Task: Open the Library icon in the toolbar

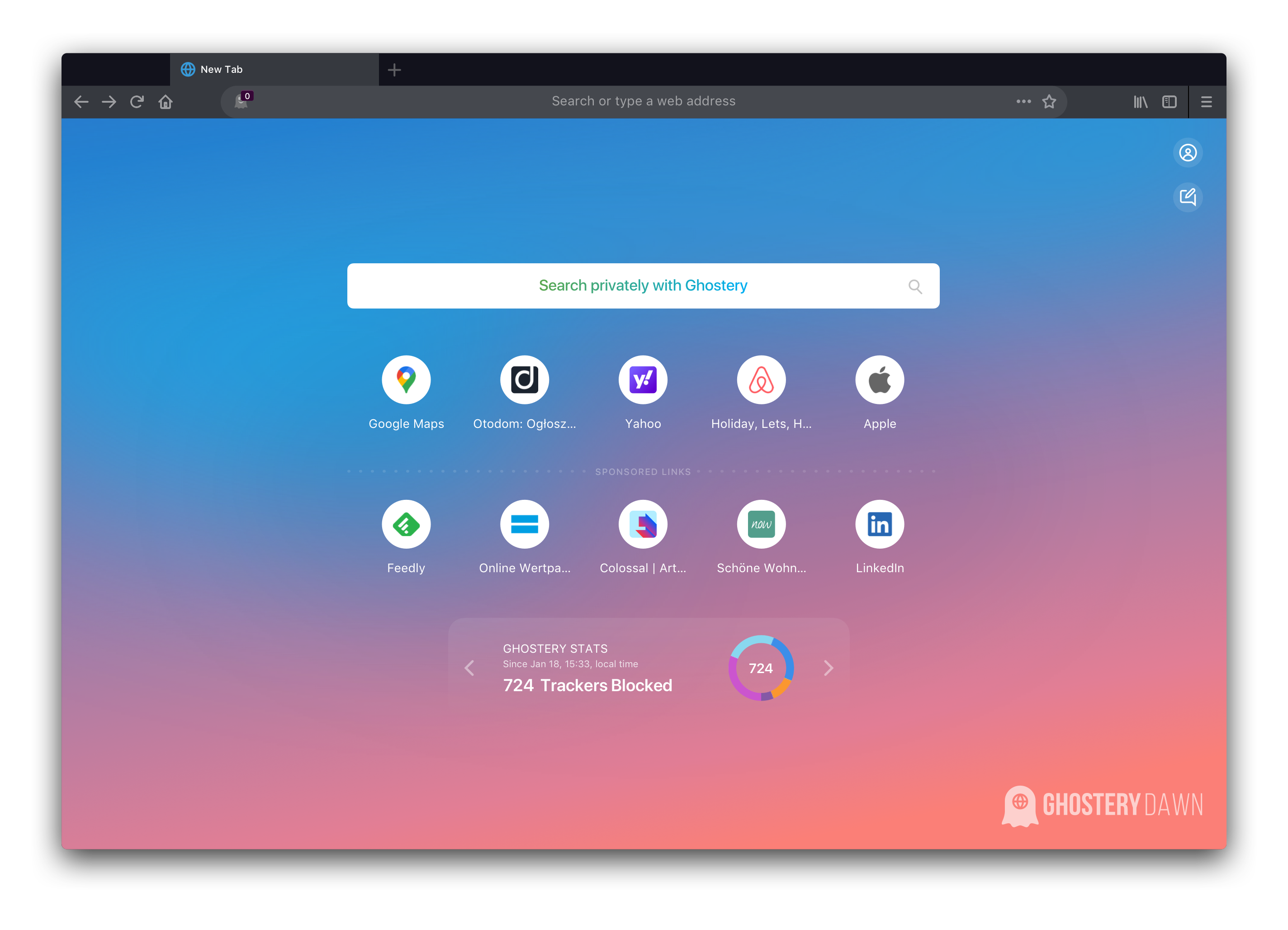Action: pos(1141,102)
